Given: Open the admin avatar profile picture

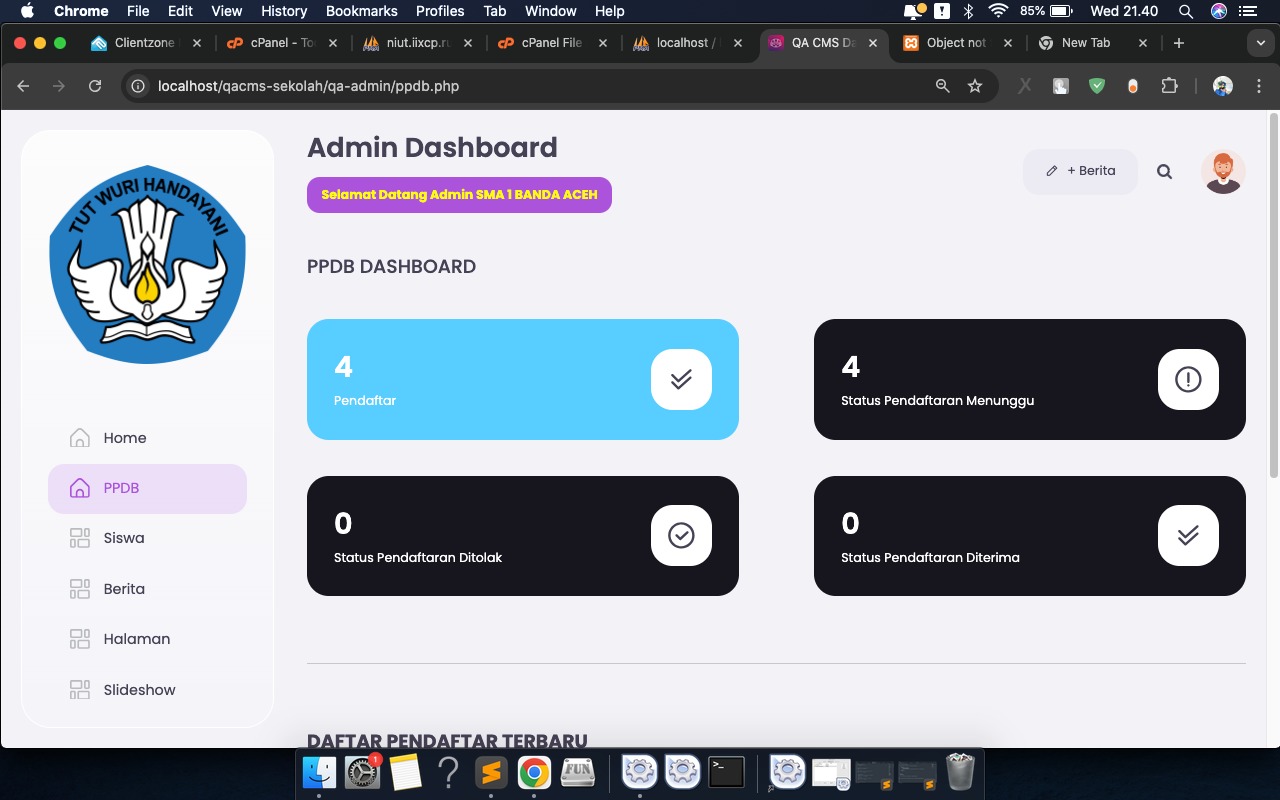Looking at the screenshot, I should click(1222, 171).
